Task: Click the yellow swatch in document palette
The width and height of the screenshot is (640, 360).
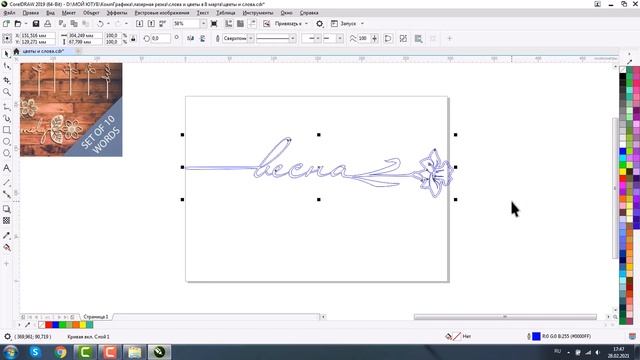Action: 83,325
